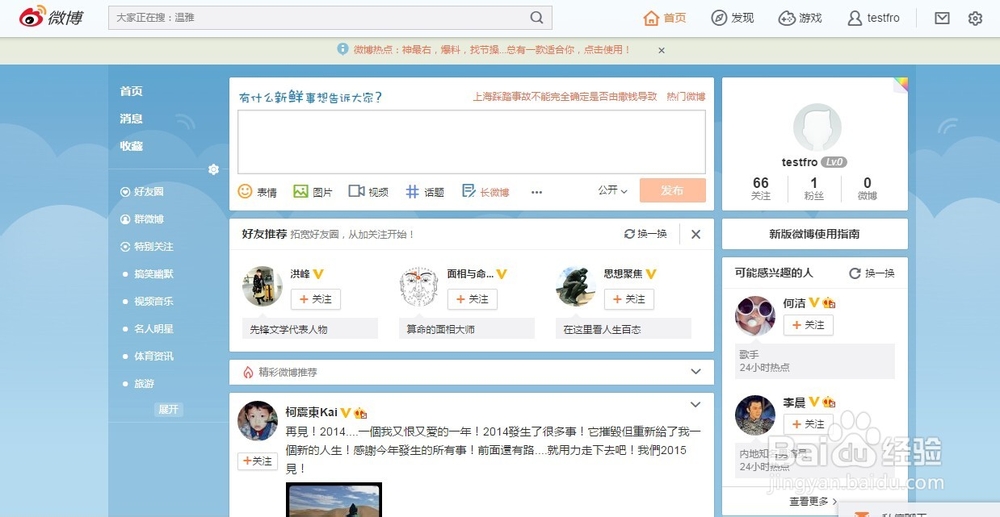
Task: Open the 发现 compass icon
Action: click(x=719, y=18)
